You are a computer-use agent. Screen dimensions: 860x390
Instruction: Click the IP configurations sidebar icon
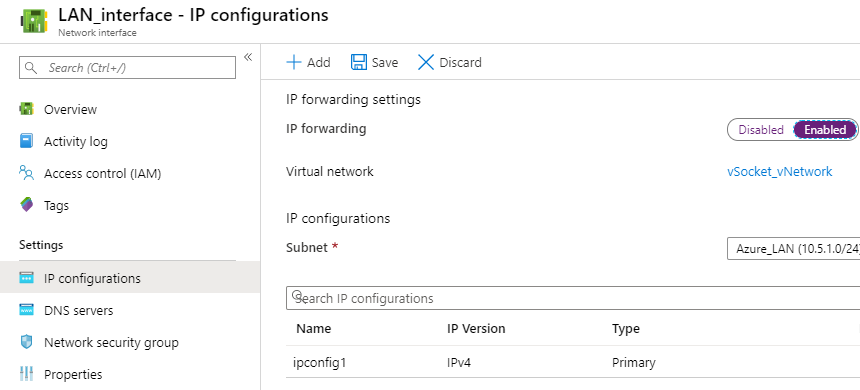[x=26, y=278]
